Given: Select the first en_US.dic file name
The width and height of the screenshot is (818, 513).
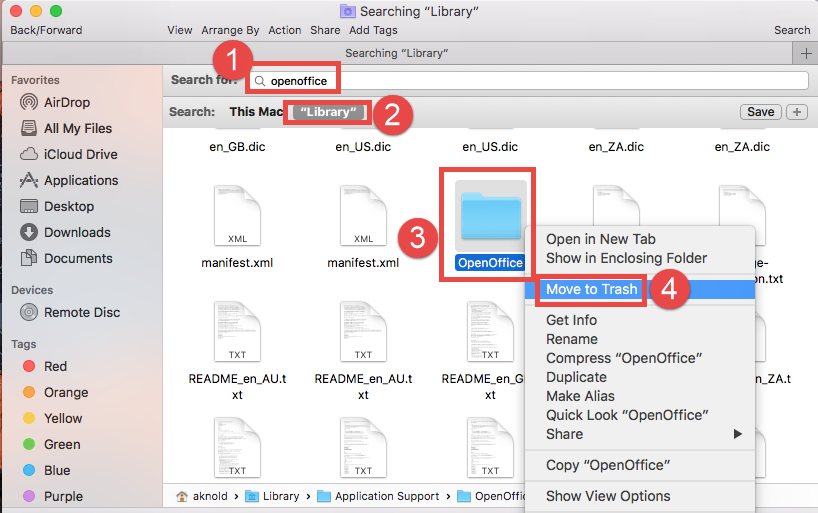Looking at the screenshot, I should coord(363,147).
